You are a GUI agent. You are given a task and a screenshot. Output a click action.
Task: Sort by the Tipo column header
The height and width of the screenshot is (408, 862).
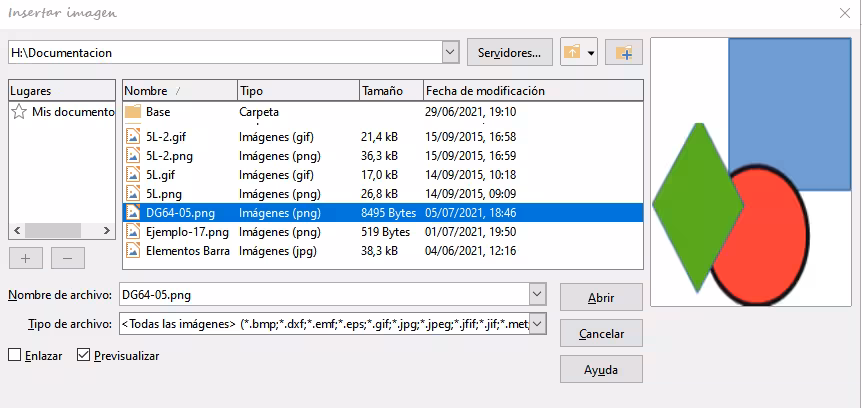click(298, 91)
